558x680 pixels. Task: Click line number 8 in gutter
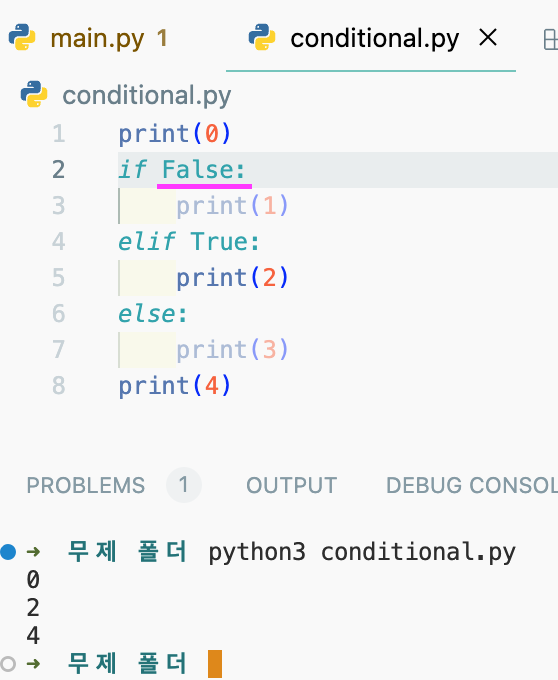(59, 386)
